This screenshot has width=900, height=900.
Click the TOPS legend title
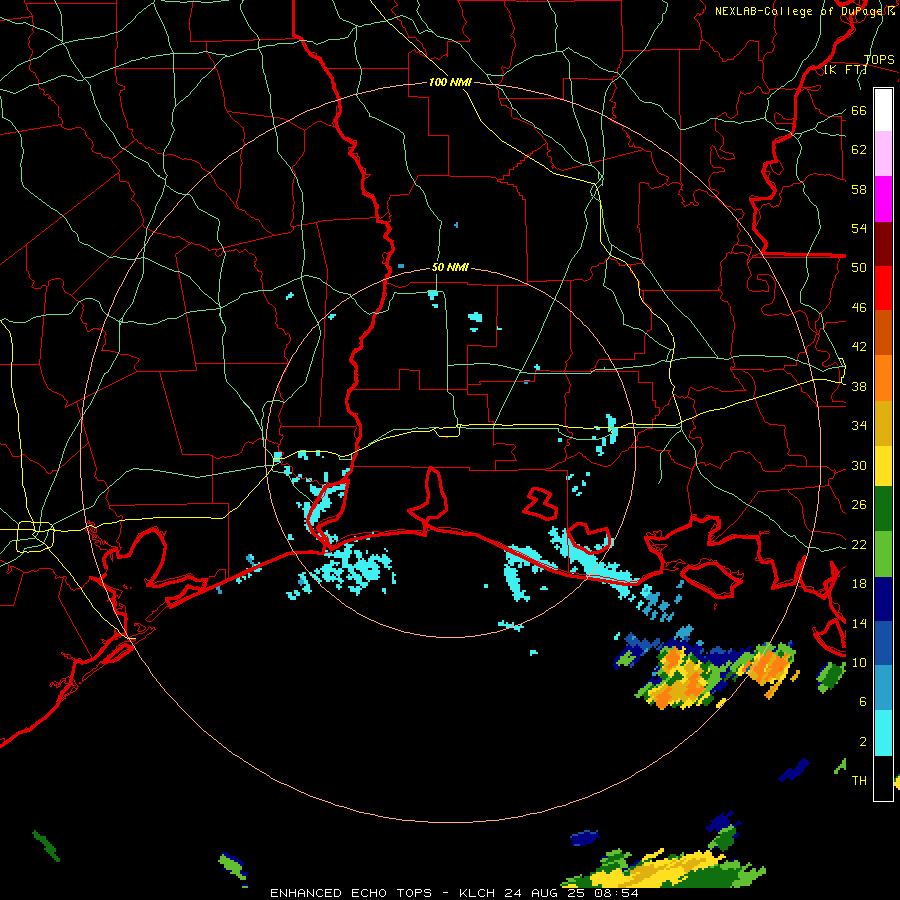879,59
